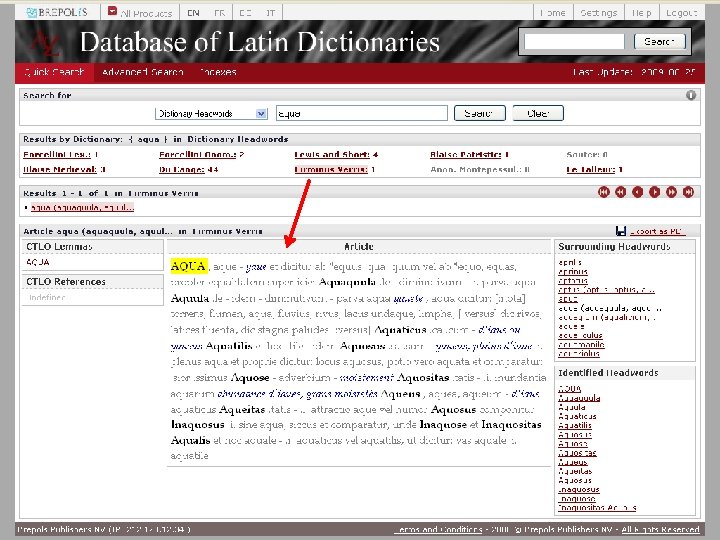720x540 pixels.
Task: Click bold Aquaquola in article text
Action: [x=347, y=282]
